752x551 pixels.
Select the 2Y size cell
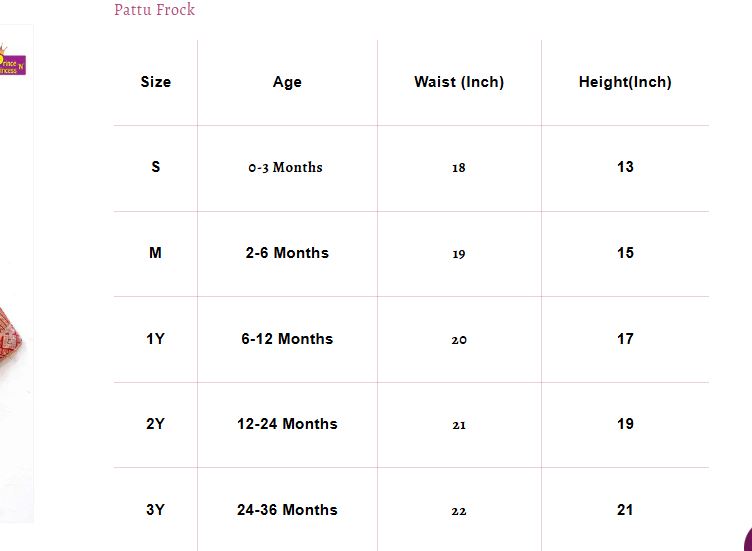(155, 424)
